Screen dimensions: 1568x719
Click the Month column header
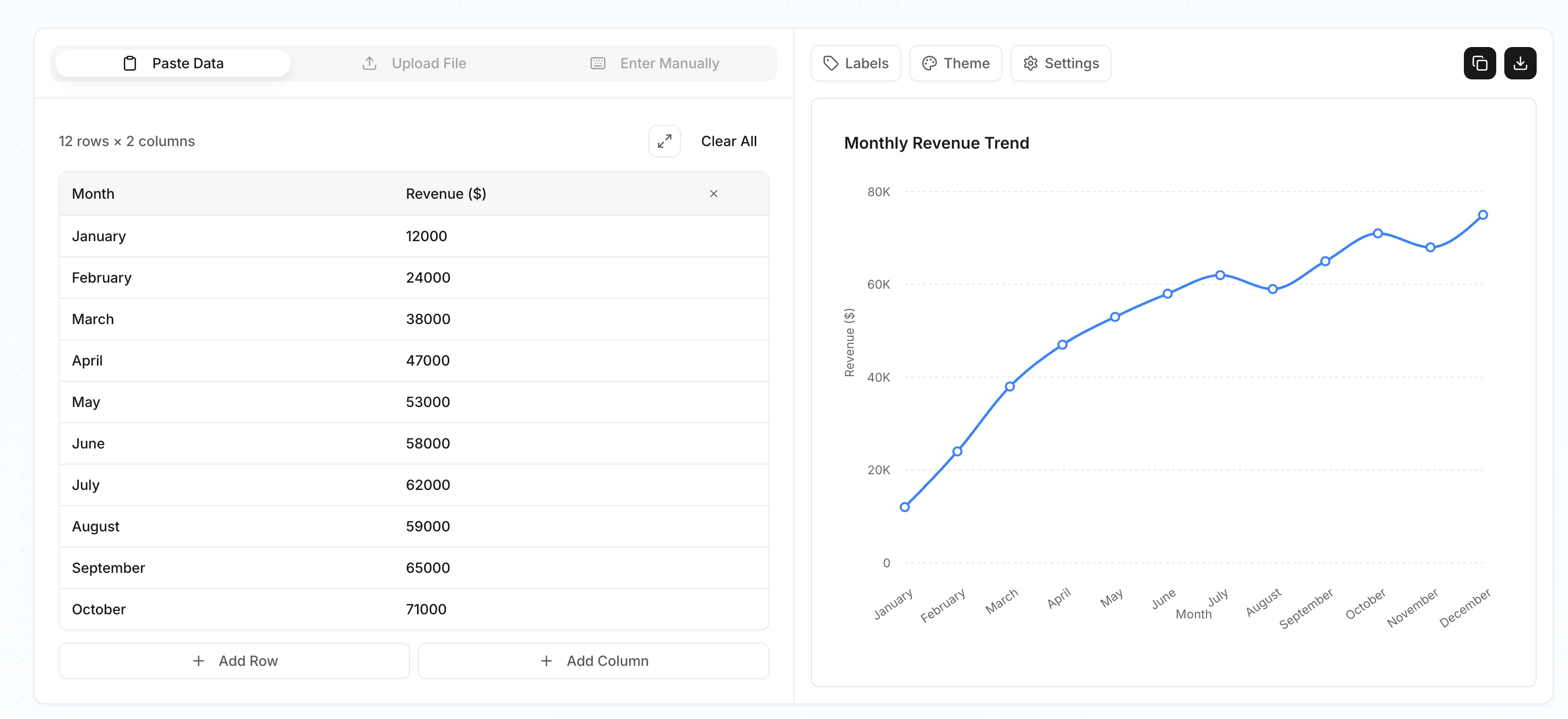click(93, 194)
